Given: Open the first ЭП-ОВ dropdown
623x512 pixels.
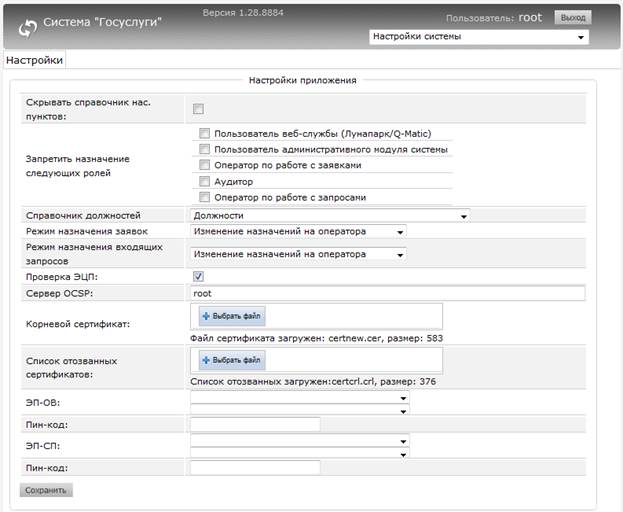Looking at the screenshot, I should (x=299, y=397).
